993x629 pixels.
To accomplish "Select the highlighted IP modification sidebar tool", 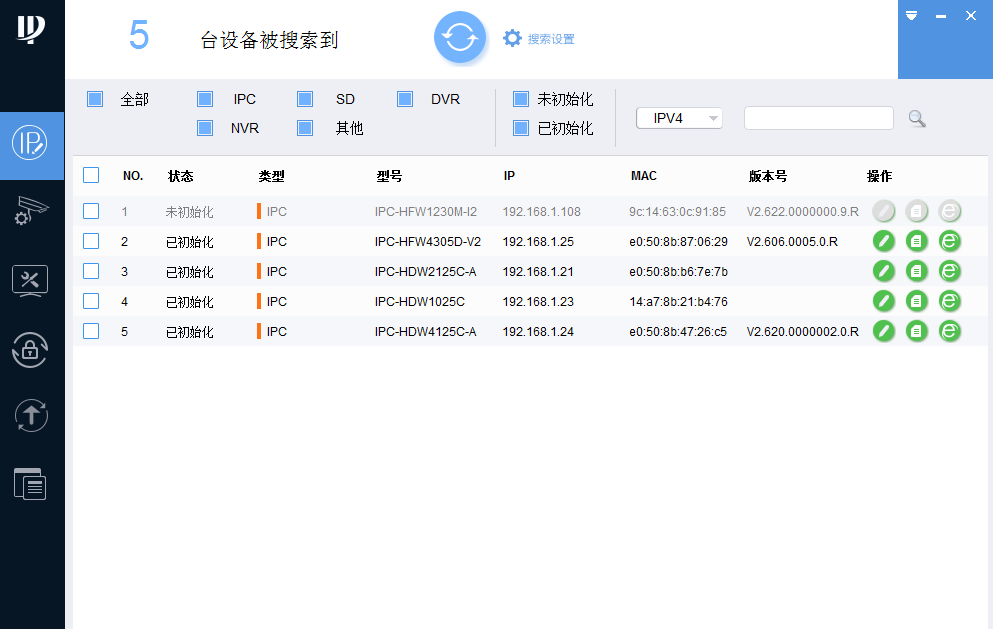I will click(x=30, y=146).
